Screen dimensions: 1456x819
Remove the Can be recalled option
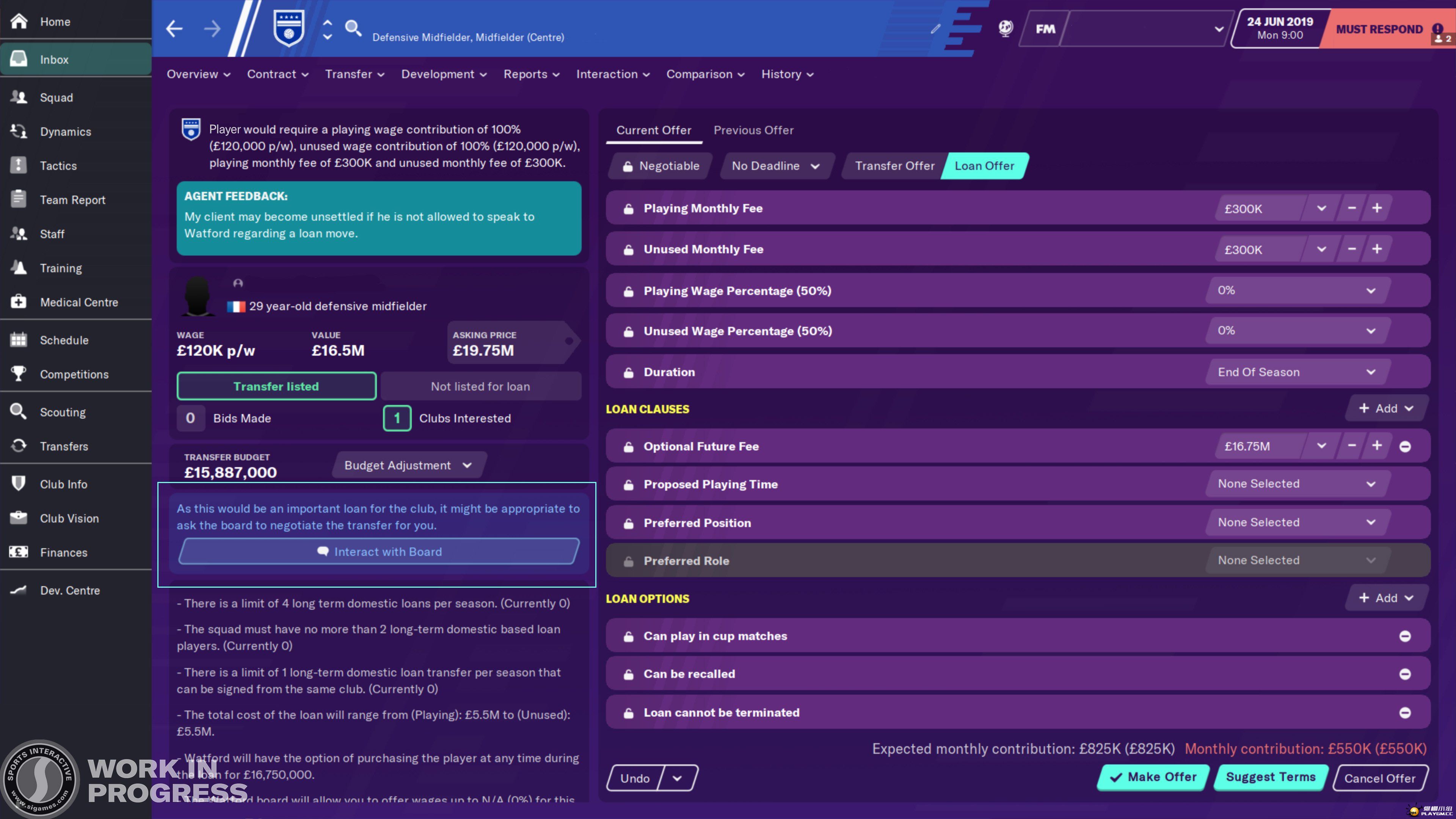(x=1404, y=674)
